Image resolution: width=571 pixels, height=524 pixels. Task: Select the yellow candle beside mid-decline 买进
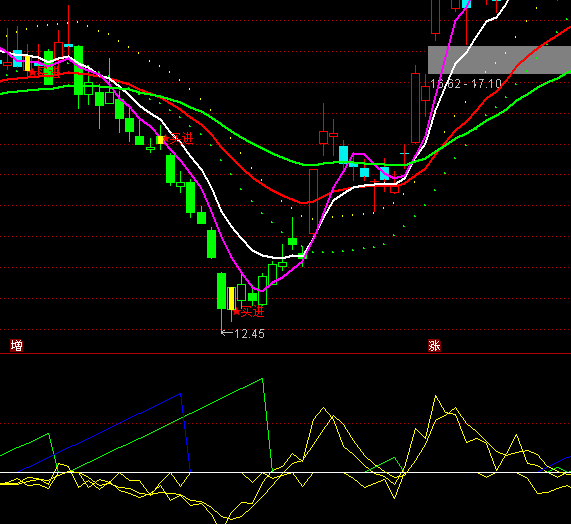pos(160,140)
